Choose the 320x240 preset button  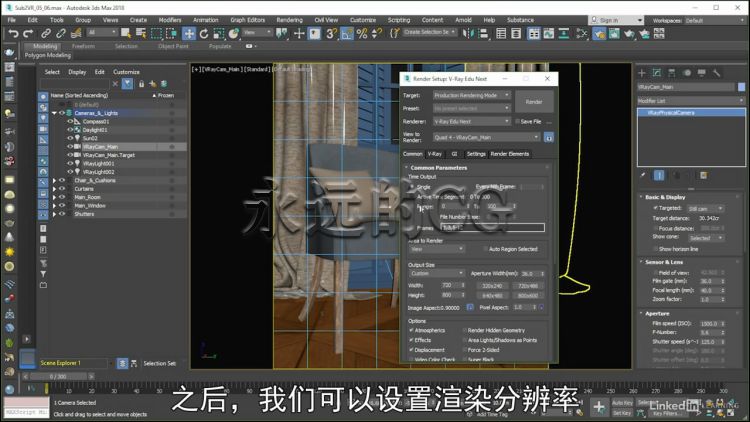(x=492, y=286)
